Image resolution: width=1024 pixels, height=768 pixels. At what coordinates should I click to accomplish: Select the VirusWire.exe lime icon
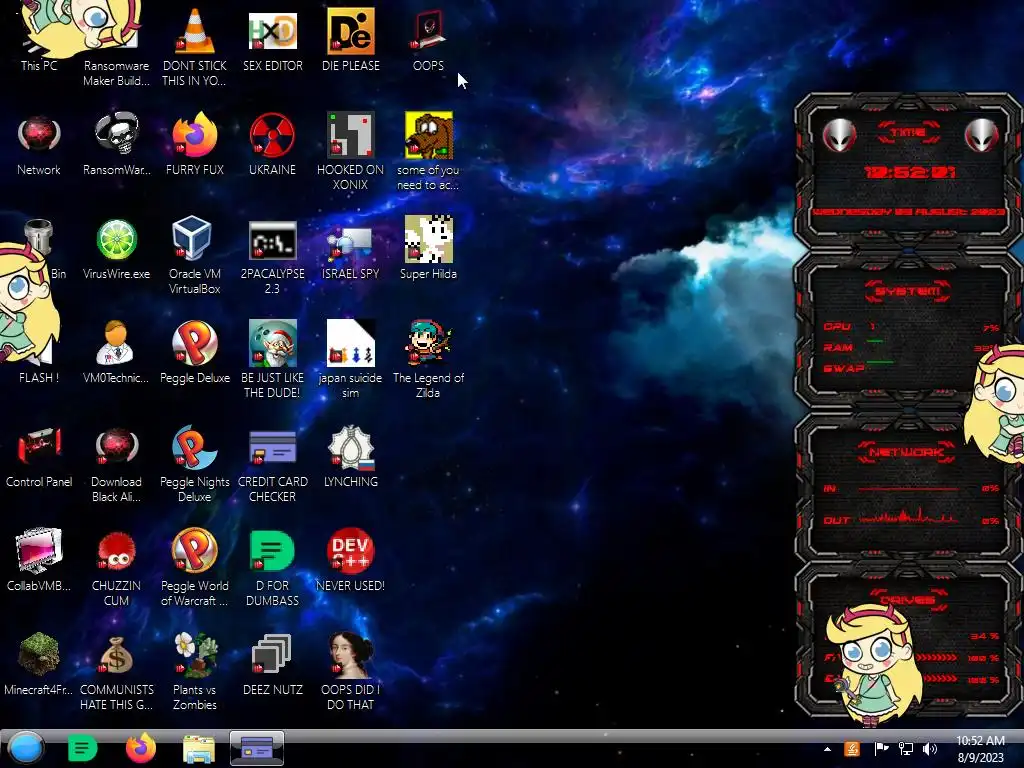click(x=116, y=248)
